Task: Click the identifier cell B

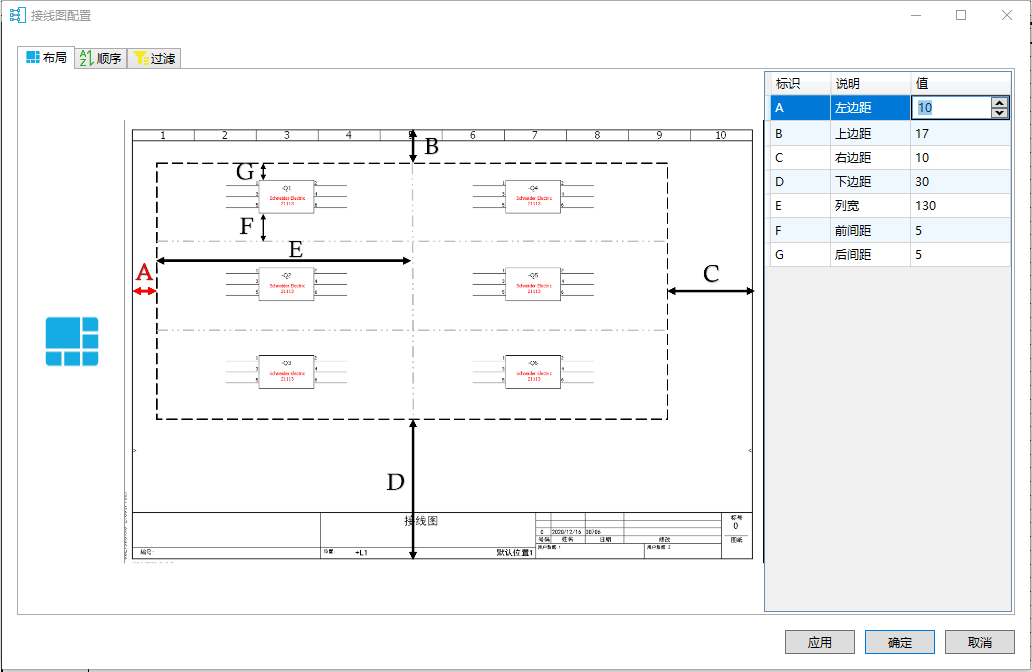Action: pos(800,134)
